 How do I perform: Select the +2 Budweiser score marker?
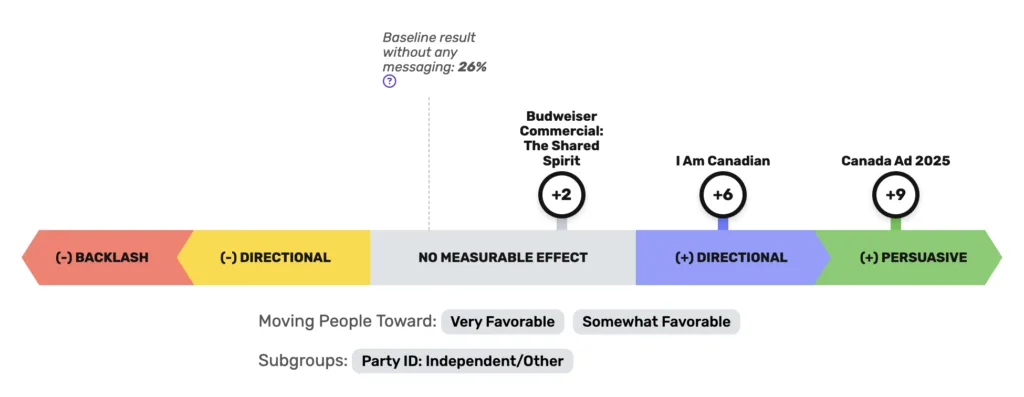click(x=562, y=195)
